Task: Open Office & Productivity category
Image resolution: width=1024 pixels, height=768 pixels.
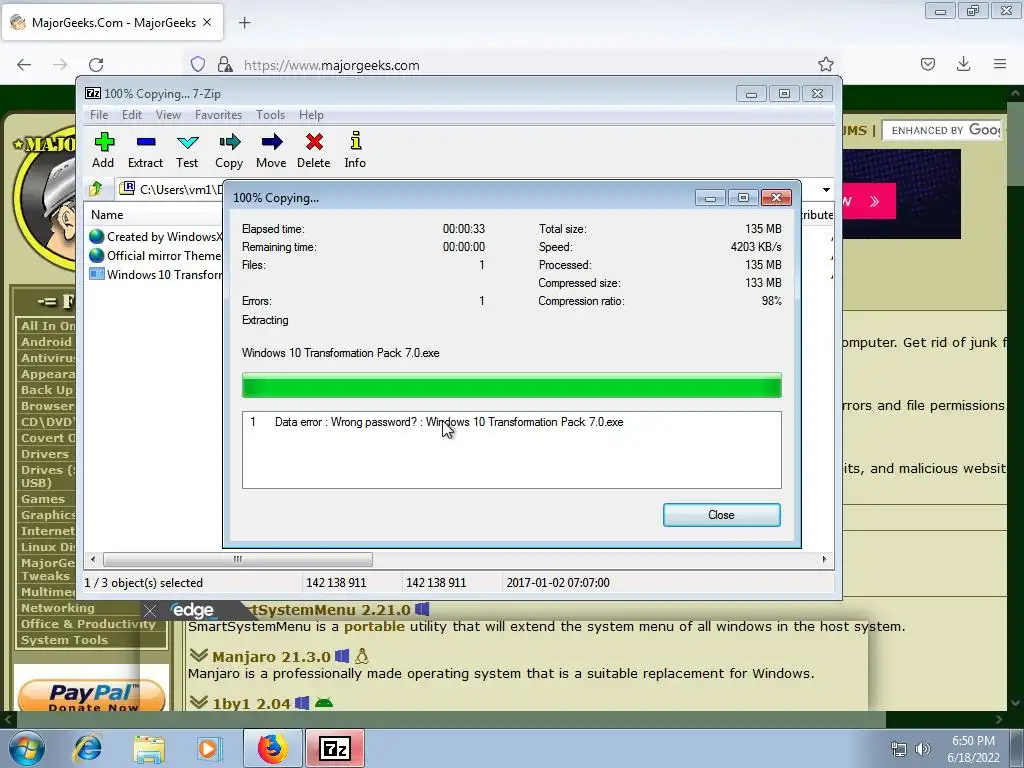Action: click(88, 624)
